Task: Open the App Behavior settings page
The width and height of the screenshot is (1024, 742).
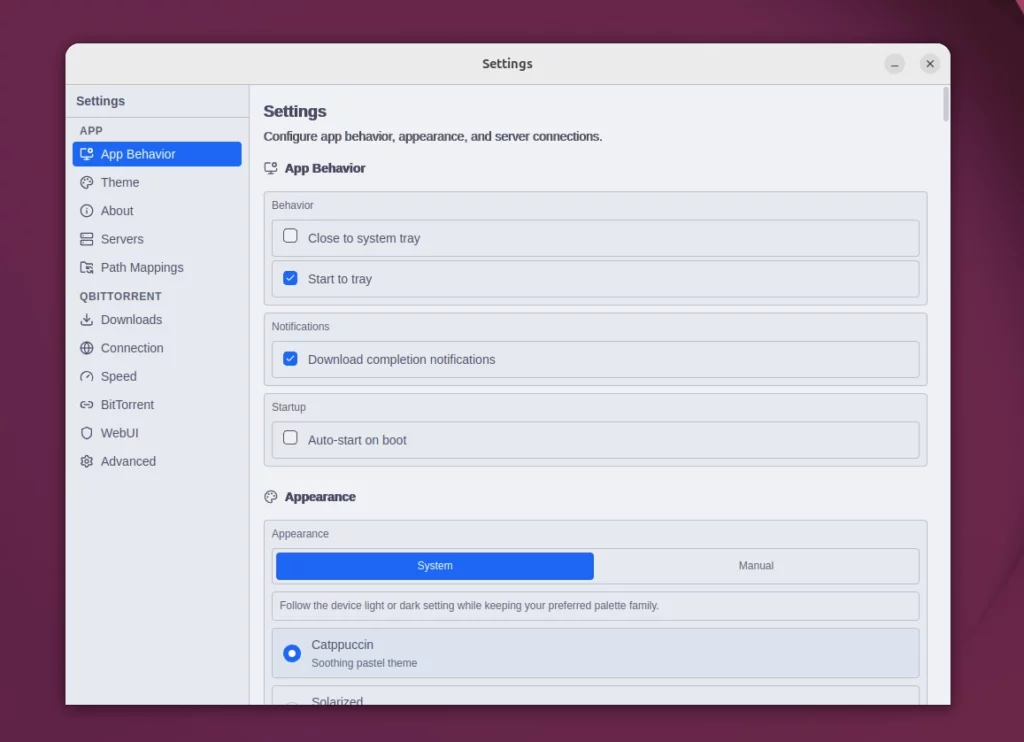Action: [157, 154]
